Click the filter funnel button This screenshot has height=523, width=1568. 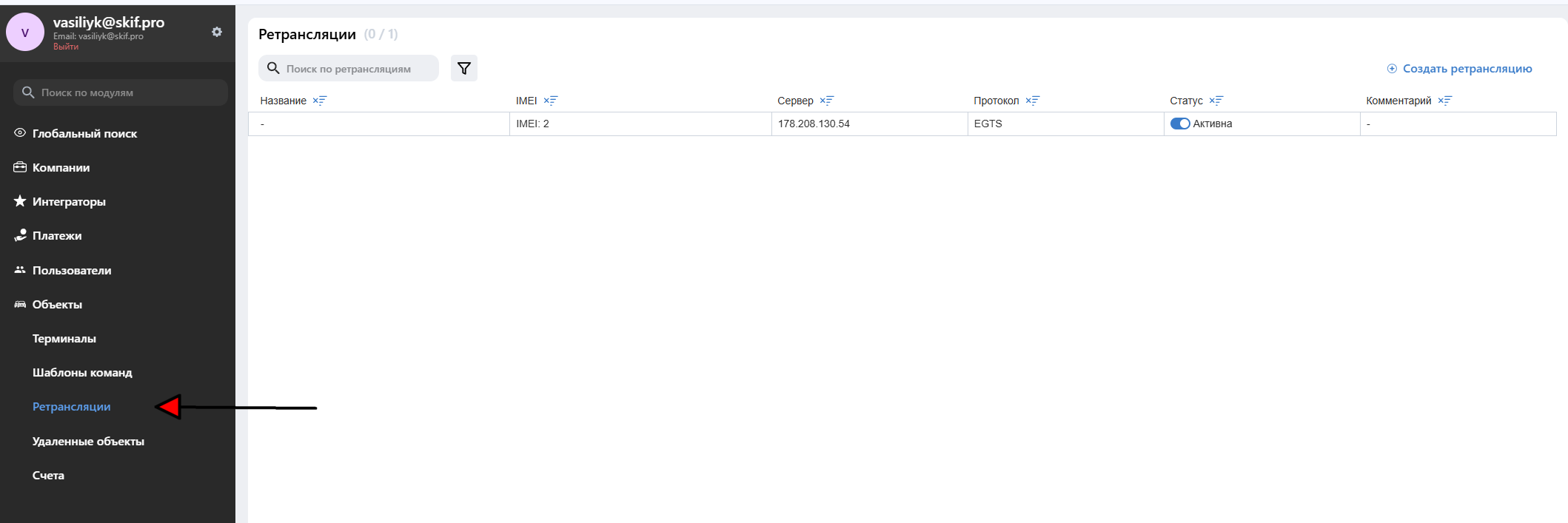click(464, 68)
